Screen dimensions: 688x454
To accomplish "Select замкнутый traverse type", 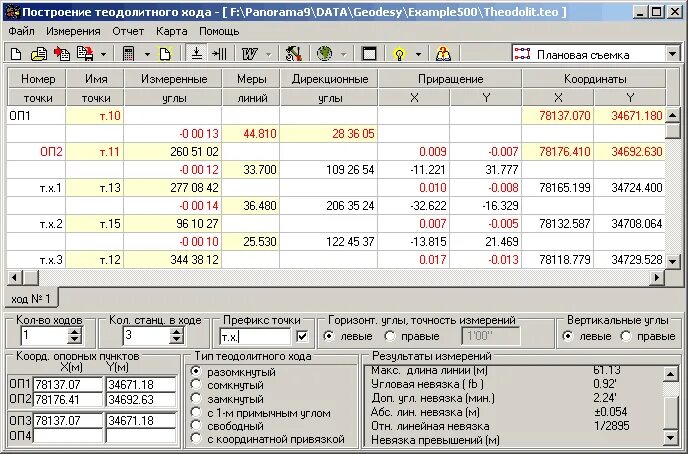I will [x=196, y=399].
